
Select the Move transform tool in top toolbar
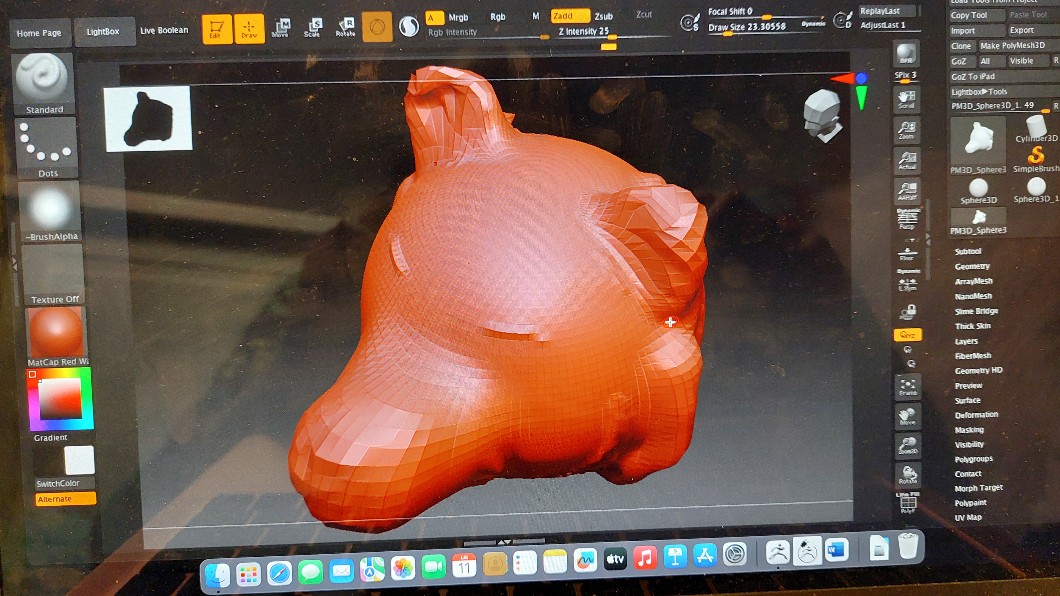pyautogui.click(x=281, y=27)
